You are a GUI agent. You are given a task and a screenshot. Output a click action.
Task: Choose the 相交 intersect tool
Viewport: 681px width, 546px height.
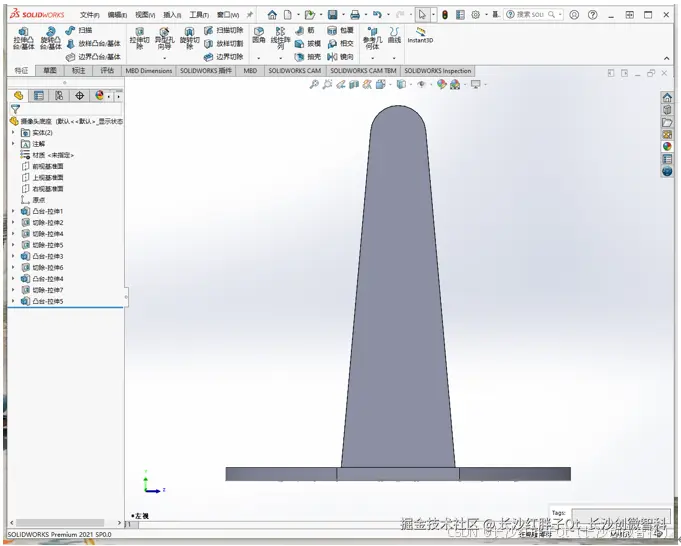point(340,43)
